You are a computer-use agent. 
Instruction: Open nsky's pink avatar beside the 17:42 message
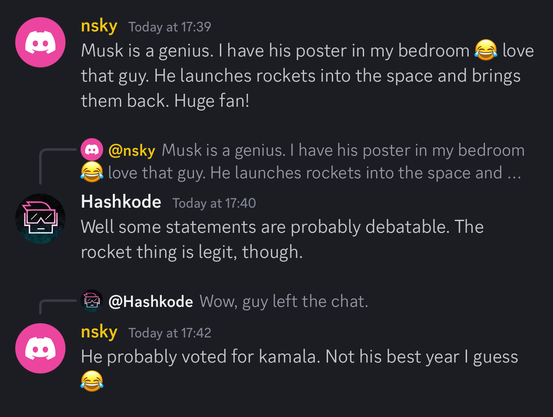pos(40,348)
